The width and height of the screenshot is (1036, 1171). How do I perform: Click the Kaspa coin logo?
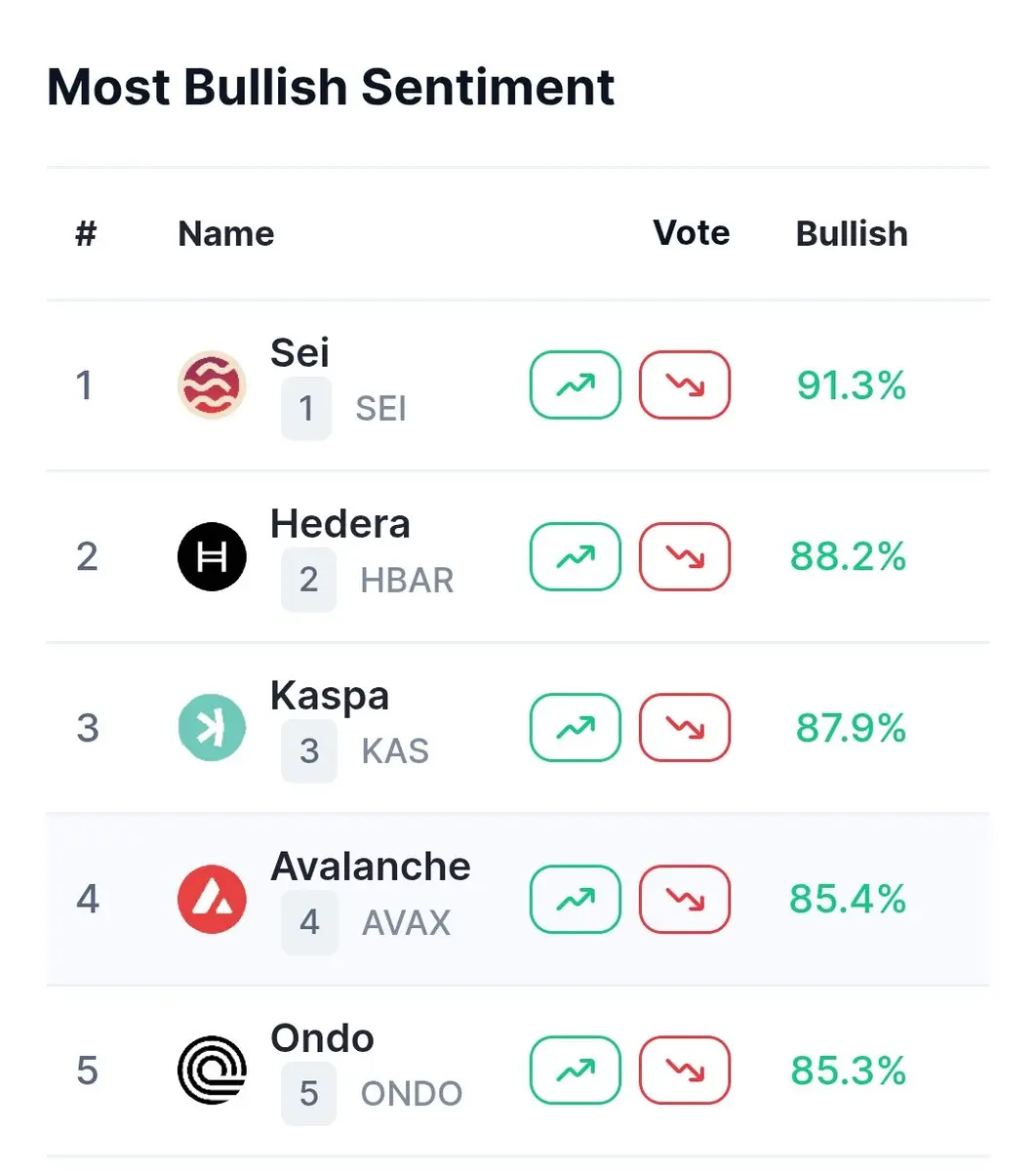point(212,728)
